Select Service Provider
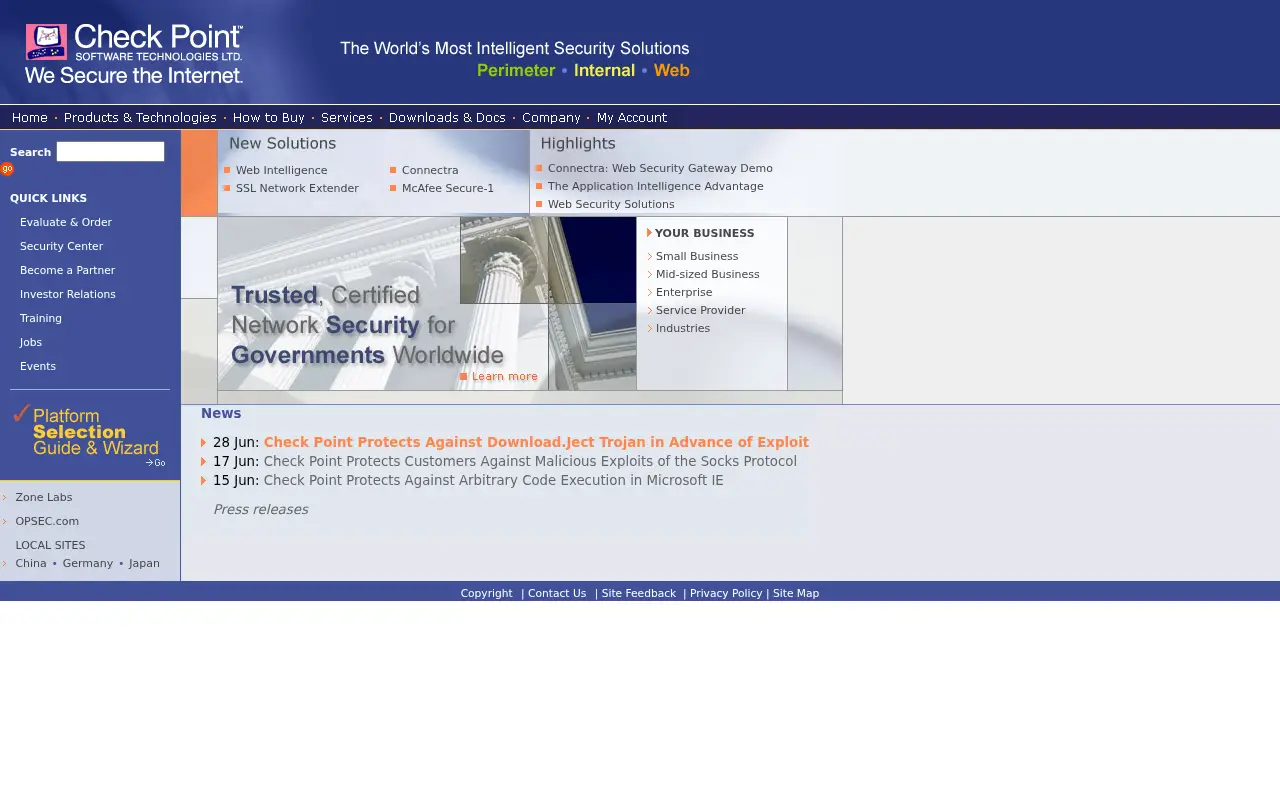1280x800 pixels. pos(700,310)
